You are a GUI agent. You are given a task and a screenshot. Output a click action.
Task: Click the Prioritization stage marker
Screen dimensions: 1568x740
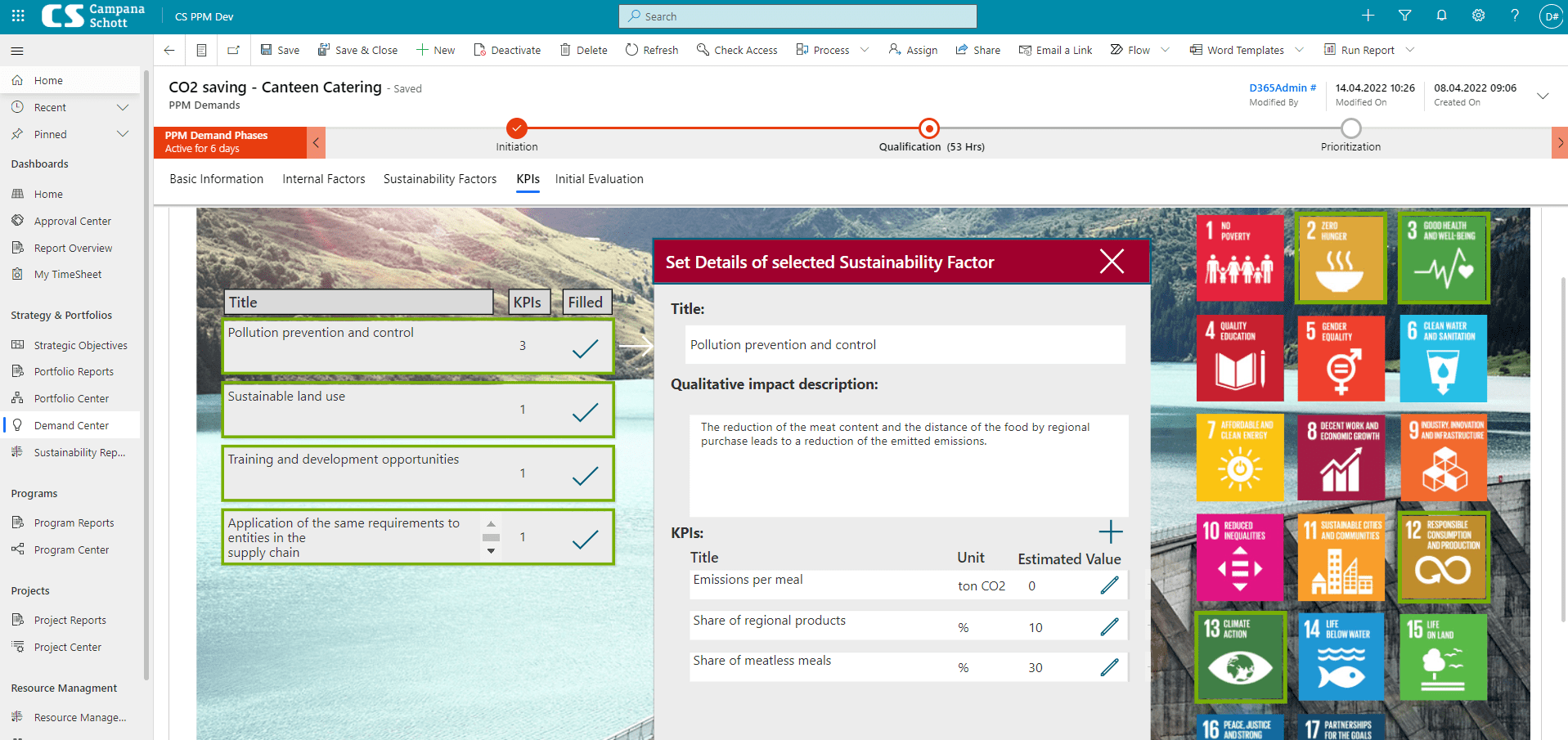tap(1351, 128)
